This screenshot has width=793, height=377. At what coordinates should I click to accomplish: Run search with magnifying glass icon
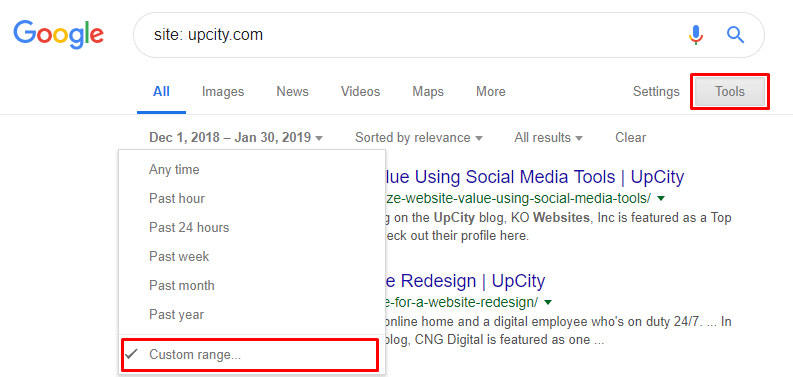coord(735,35)
